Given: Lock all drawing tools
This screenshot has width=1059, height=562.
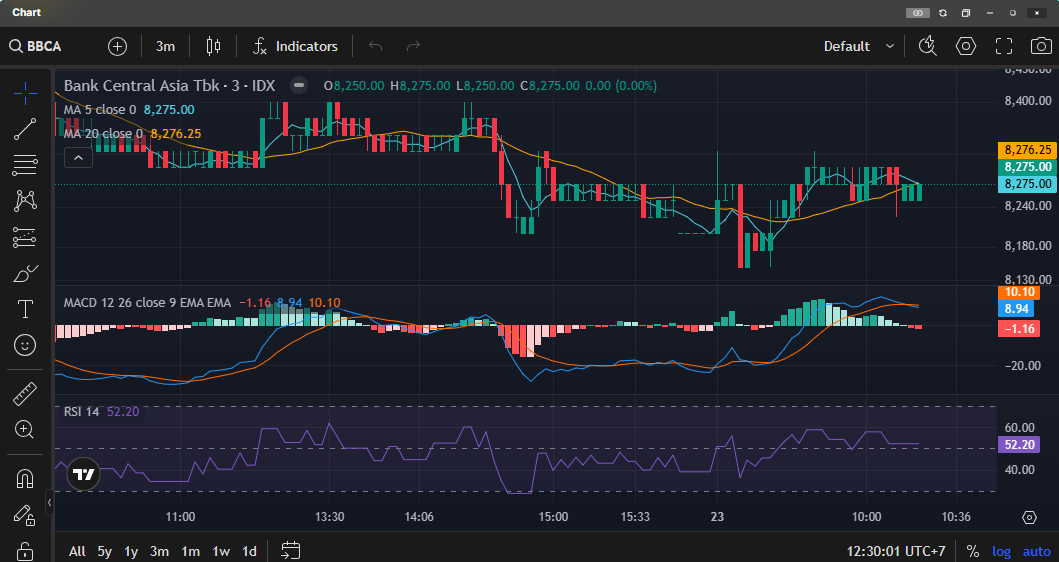Looking at the screenshot, I should (x=25, y=551).
